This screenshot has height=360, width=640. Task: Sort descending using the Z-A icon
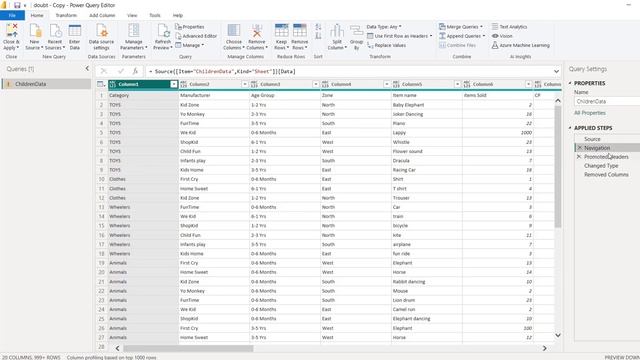tap(318, 36)
